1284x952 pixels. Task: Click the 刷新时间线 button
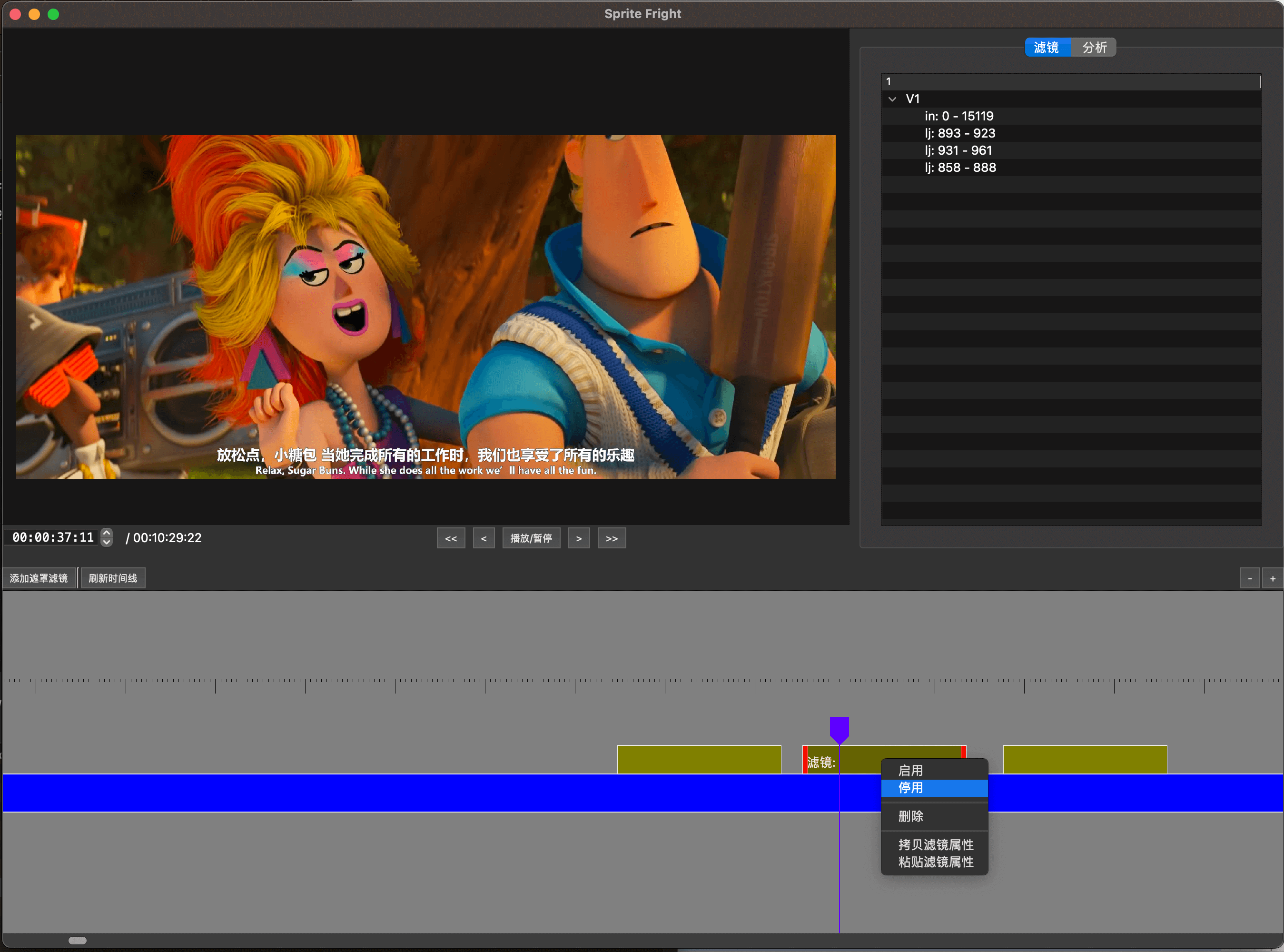pos(113,578)
